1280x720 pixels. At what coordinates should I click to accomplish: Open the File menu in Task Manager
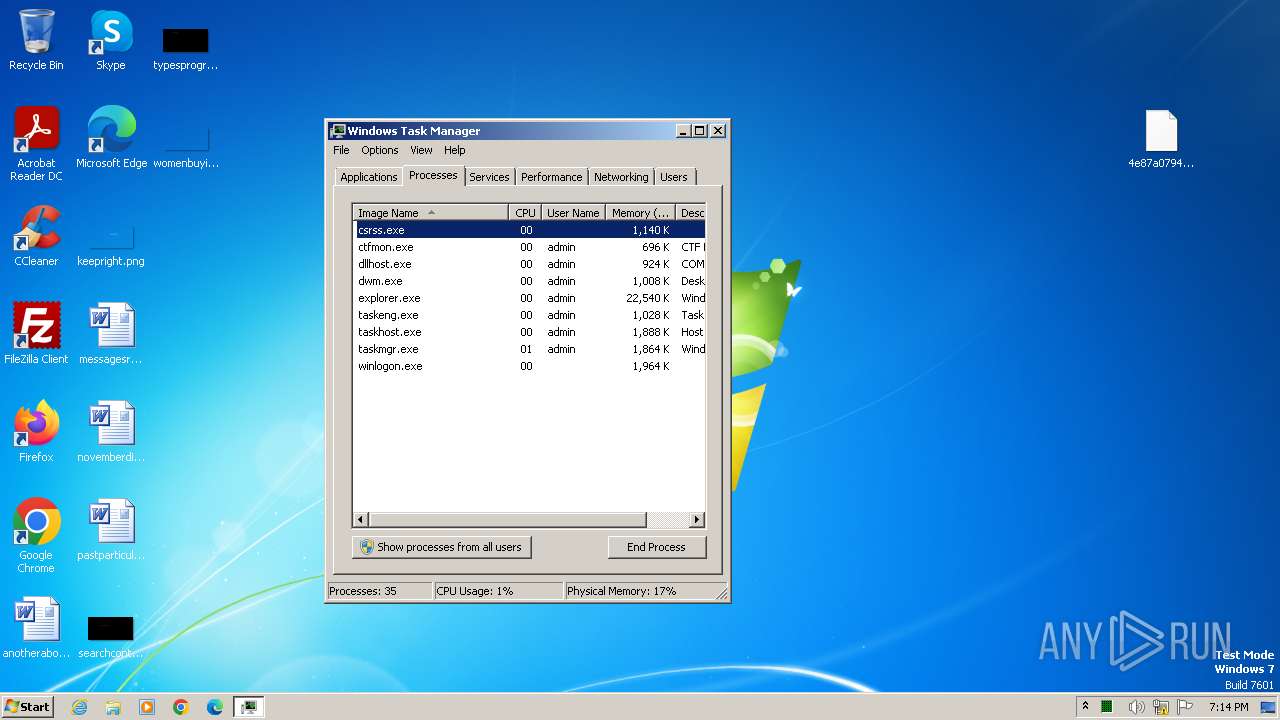point(341,150)
